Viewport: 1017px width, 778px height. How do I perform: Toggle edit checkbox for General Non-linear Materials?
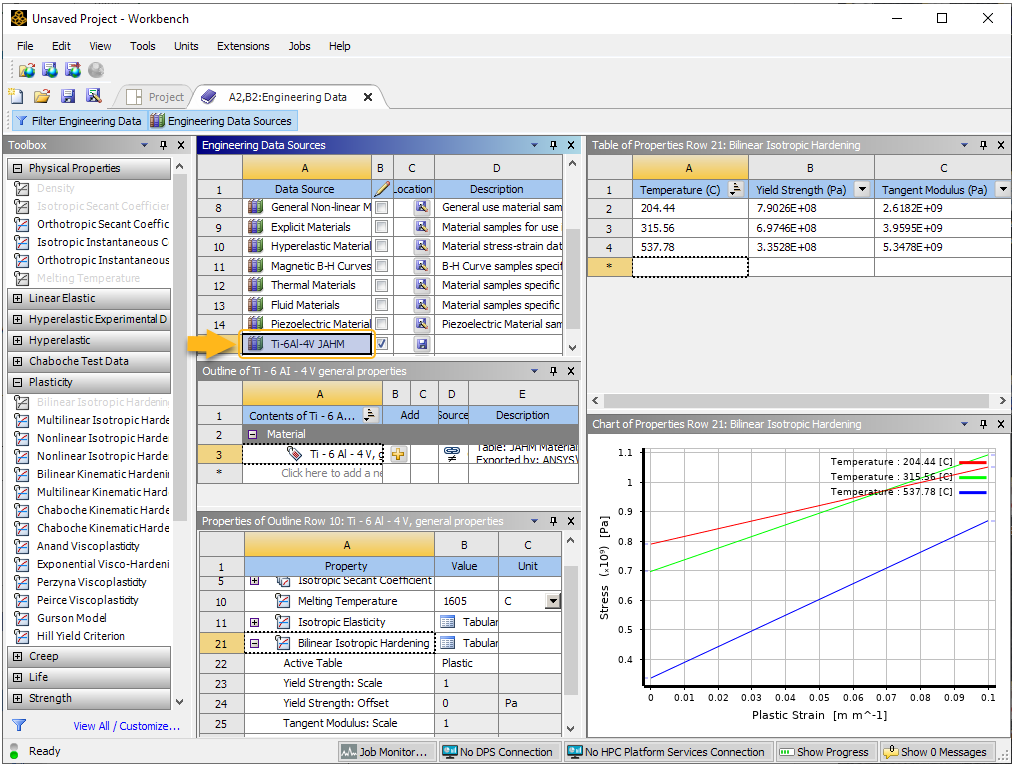(x=382, y=207)
